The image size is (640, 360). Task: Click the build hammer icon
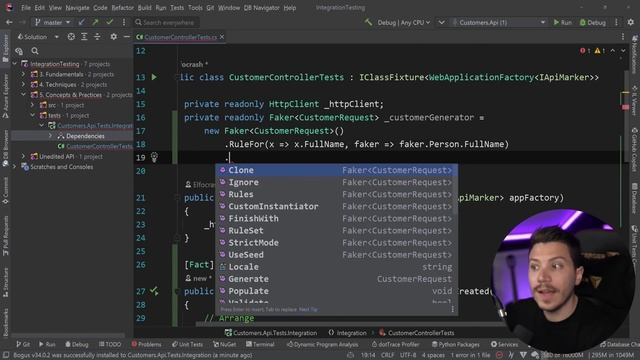(369, 22)
